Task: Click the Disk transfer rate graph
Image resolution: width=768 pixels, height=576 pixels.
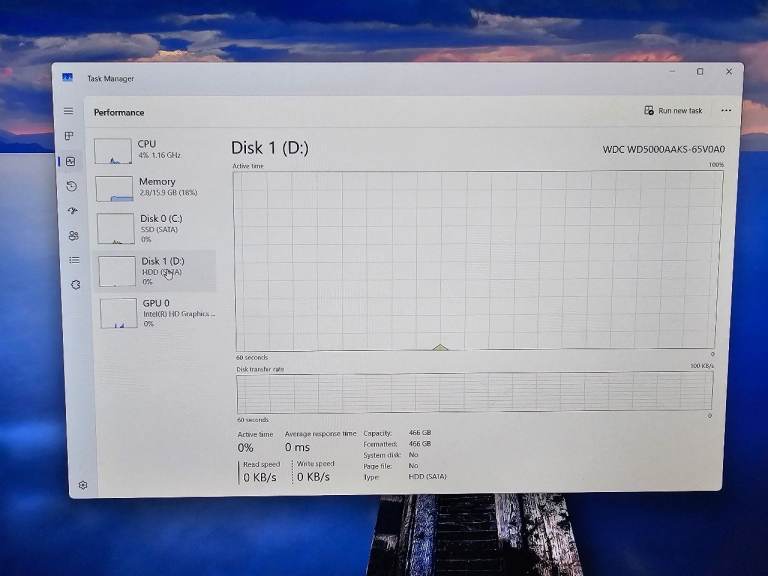Action: [x=474, y=392]
